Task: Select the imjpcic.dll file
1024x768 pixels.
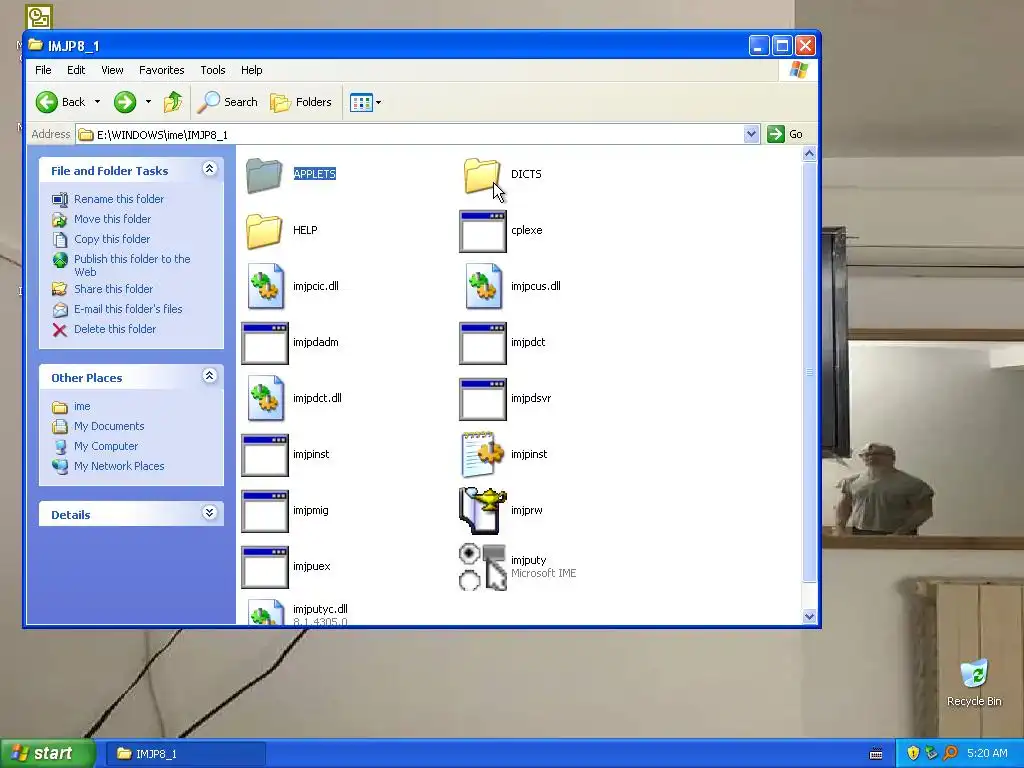Action: [292, 286]
